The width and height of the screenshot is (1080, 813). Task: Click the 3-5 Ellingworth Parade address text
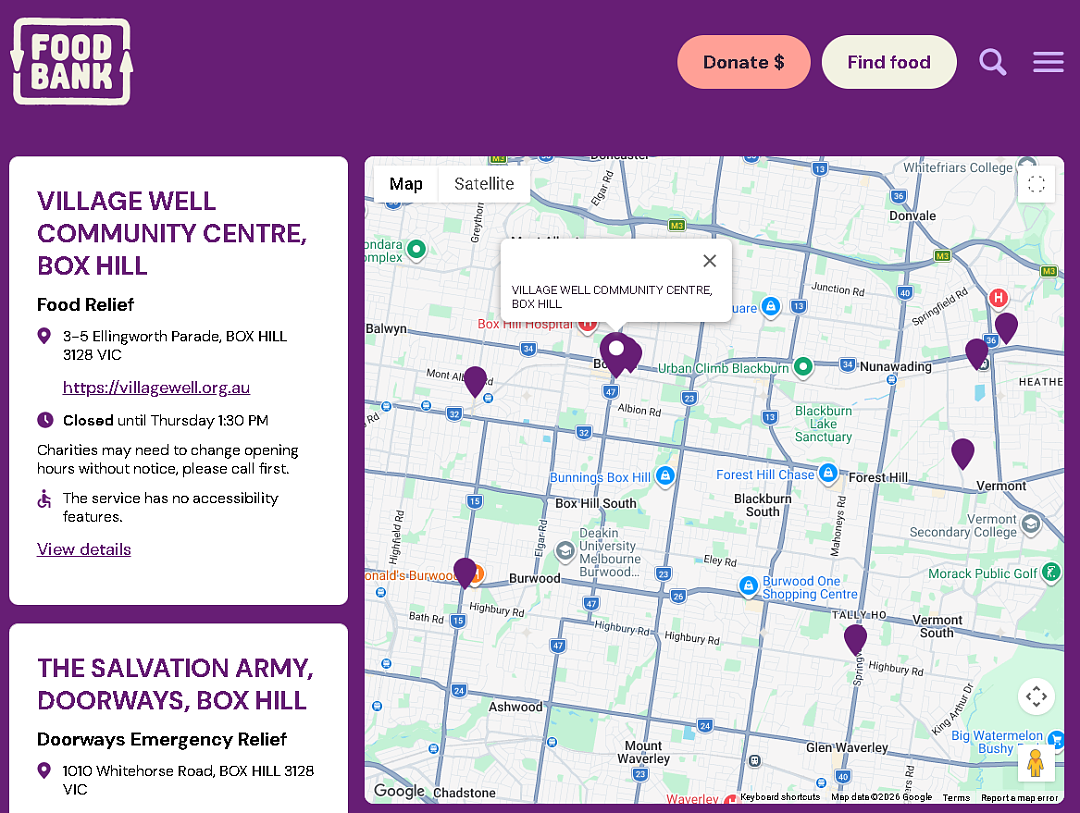pos(175,345)
